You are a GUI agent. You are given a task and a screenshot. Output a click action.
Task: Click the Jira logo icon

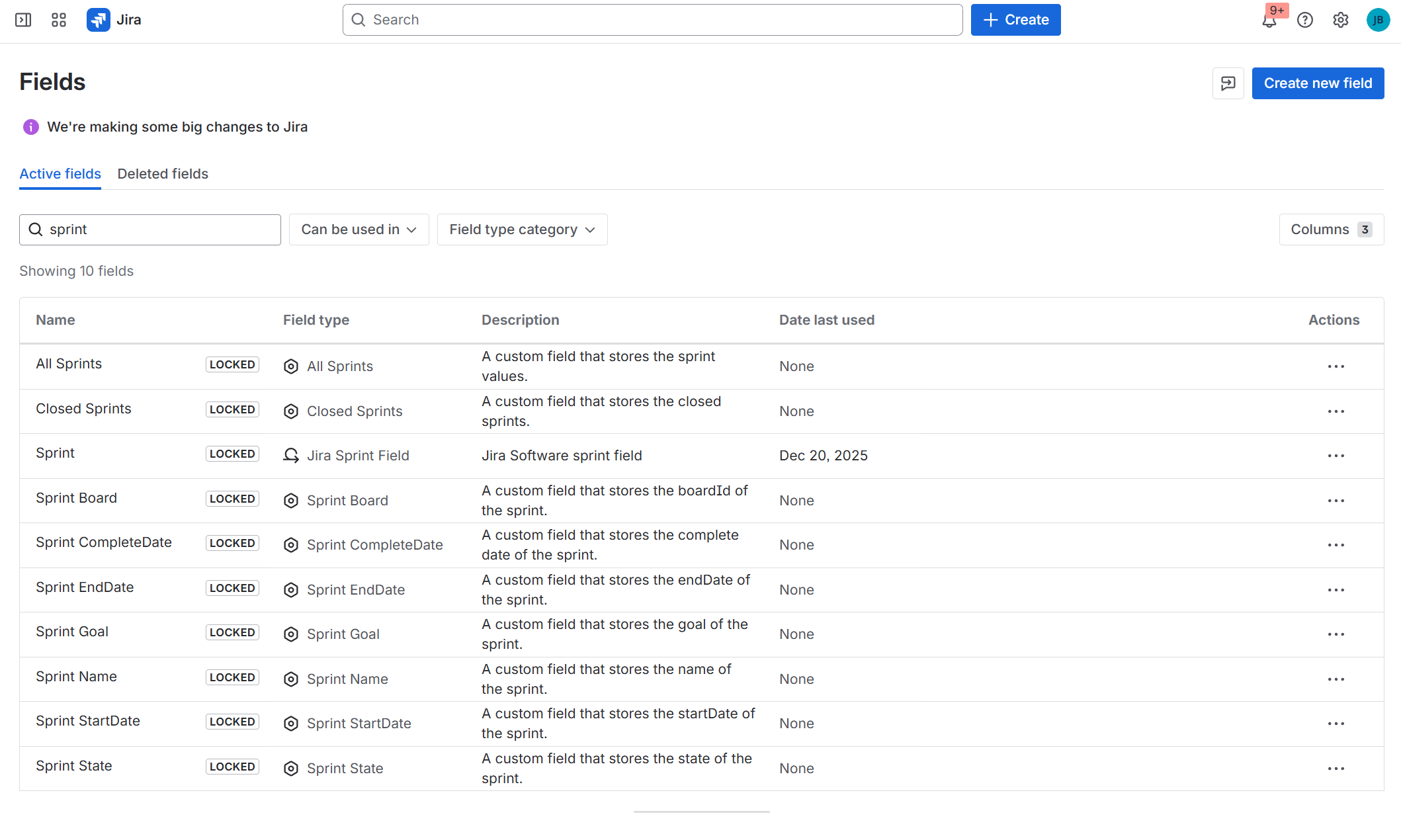coord(99,20)
